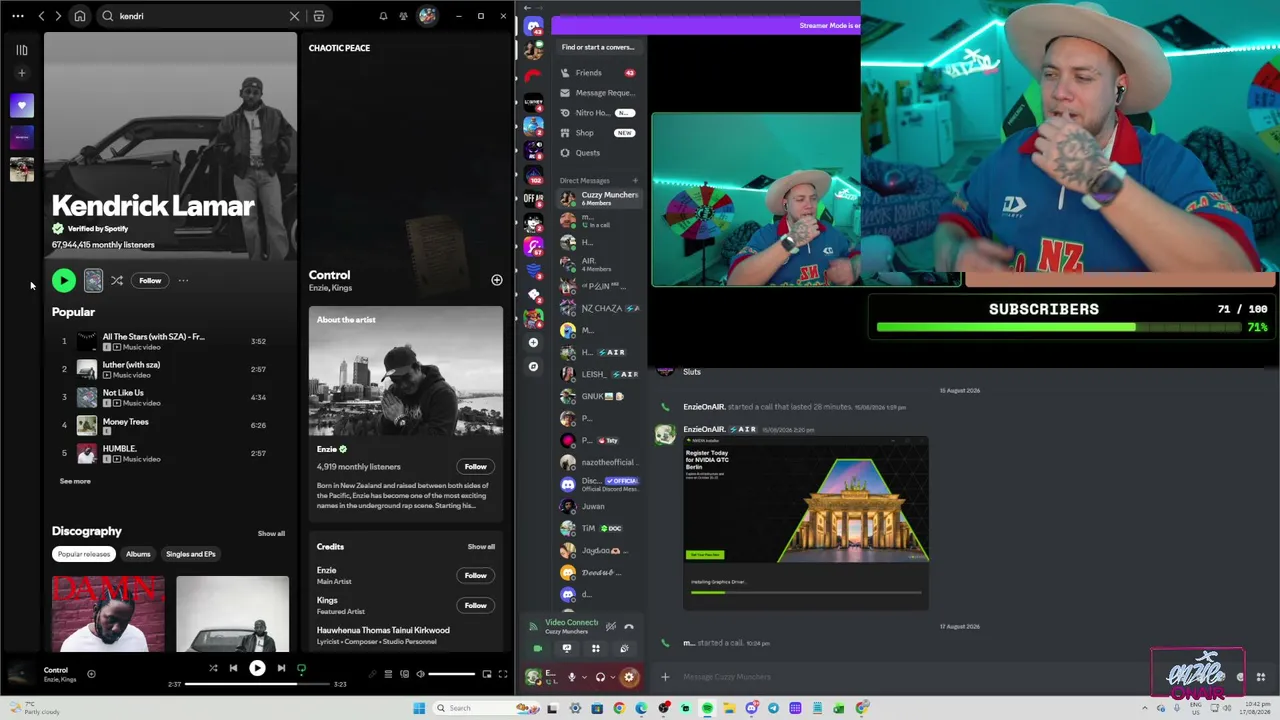This screenshot has width=1280, height=720.
Task: Open the Windows Start menu
Action: point(419,708)
